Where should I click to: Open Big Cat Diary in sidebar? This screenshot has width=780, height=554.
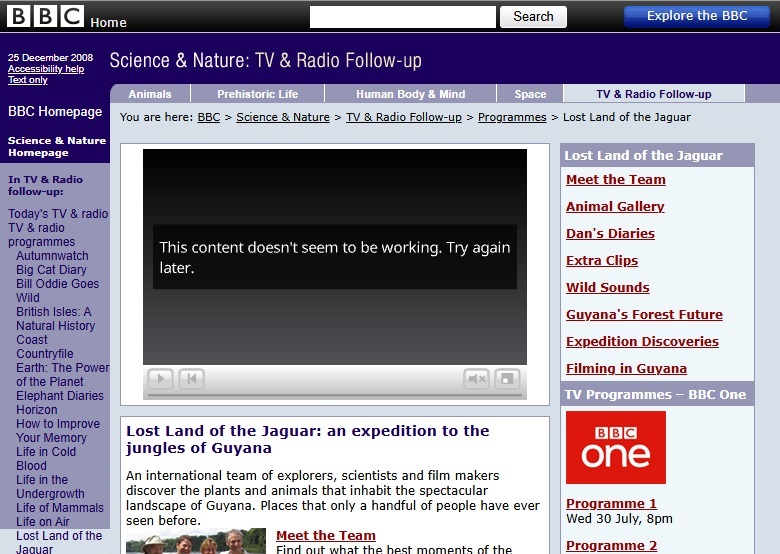(51, 270)
